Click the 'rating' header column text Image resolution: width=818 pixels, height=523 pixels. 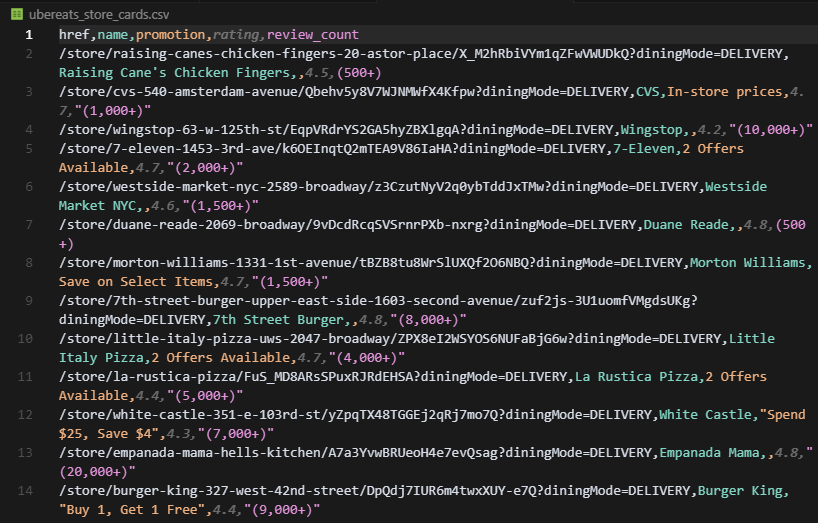point(236,34)
